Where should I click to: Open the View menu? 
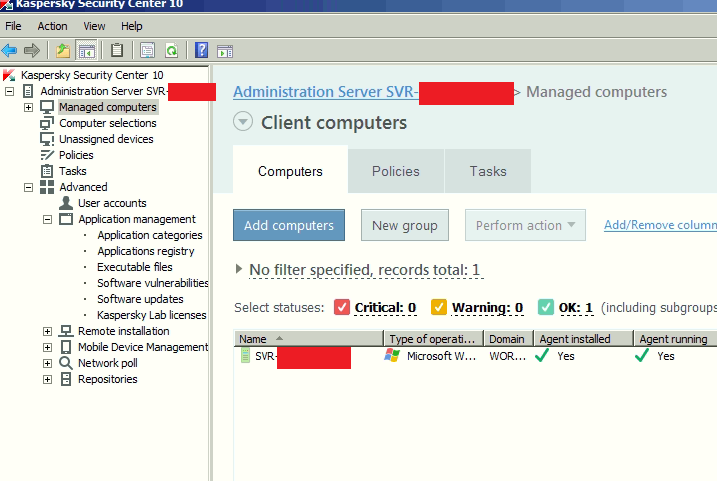click(94, 26)
